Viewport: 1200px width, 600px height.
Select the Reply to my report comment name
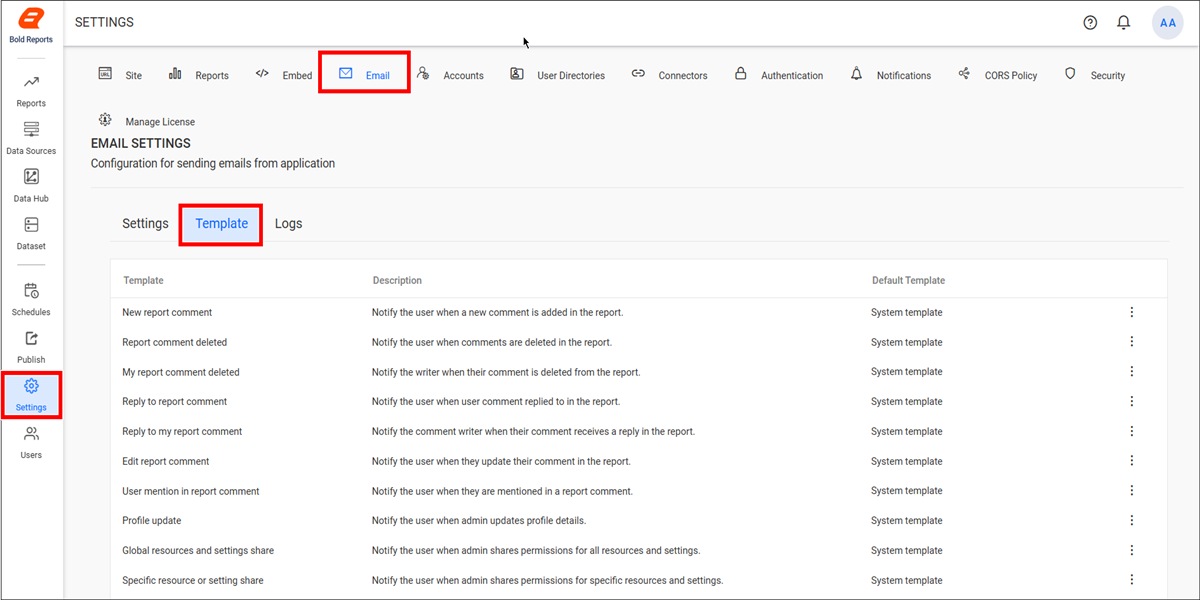[182, 431]
